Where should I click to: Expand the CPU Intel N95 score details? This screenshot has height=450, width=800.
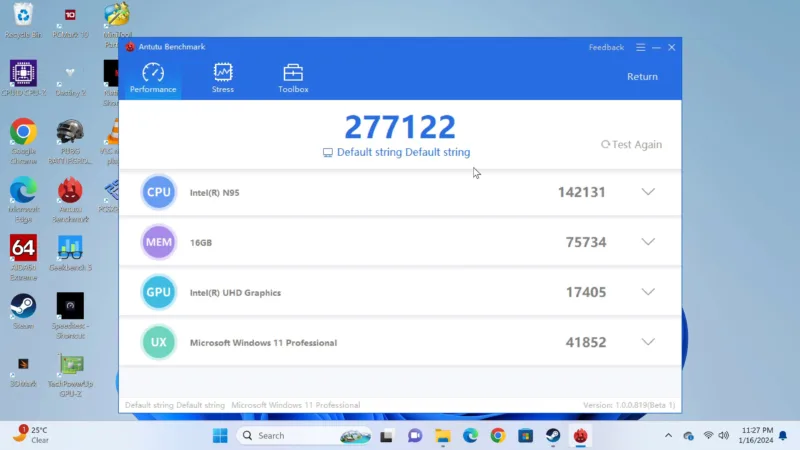647,192
